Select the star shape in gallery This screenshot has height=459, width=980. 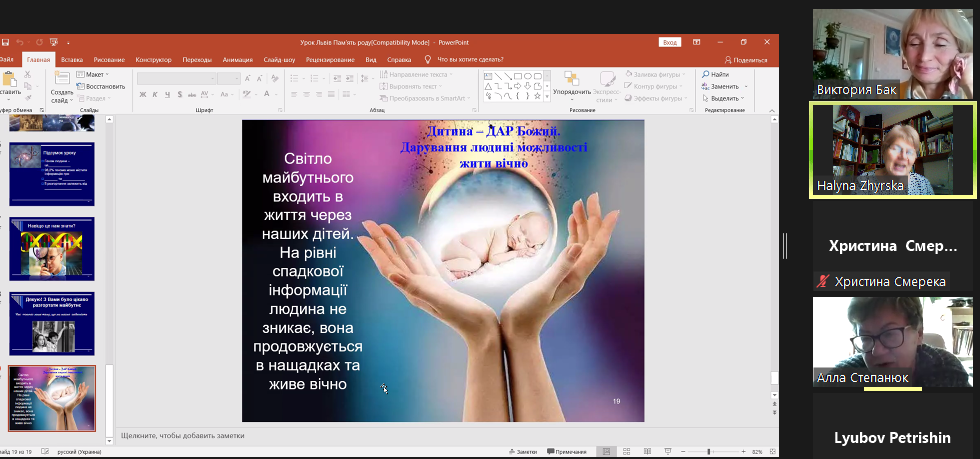tap(538, 96)
